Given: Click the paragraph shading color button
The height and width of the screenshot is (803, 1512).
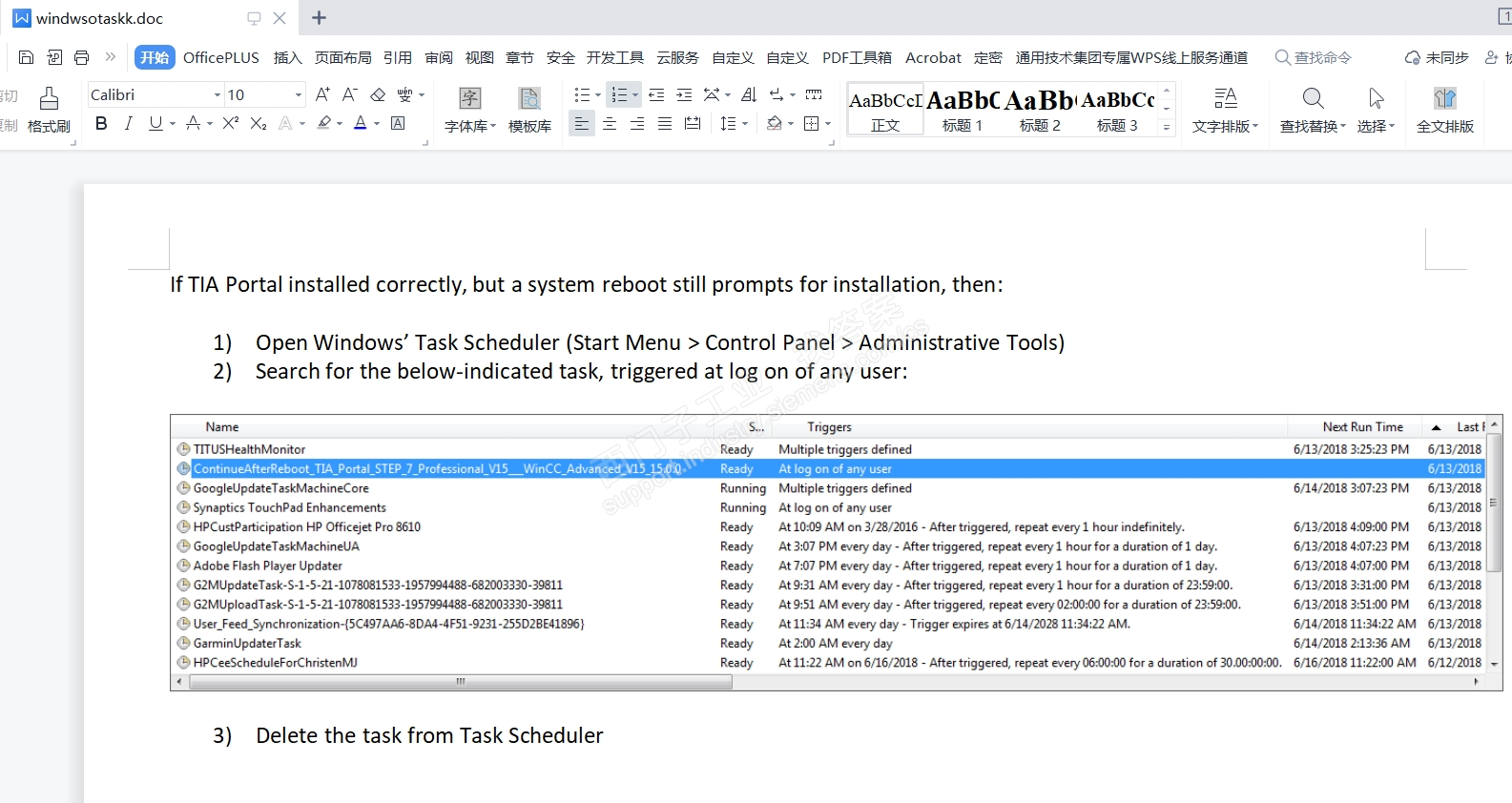Looking at the screenshot, I should [x=775, y=123].
